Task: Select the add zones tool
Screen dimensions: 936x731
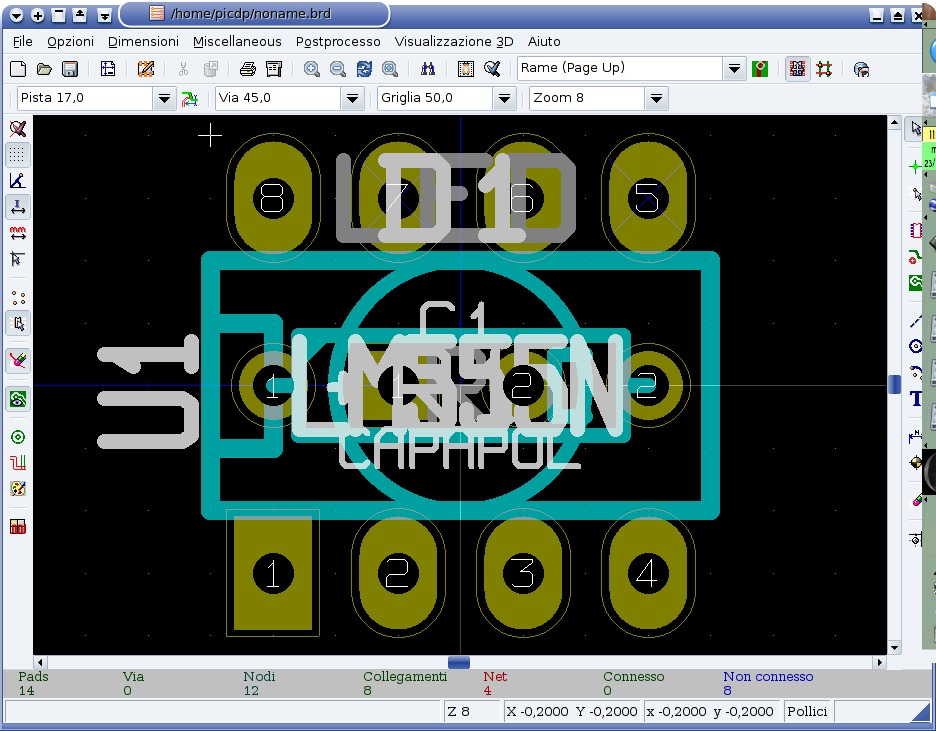Action: (x=916, y=282)
